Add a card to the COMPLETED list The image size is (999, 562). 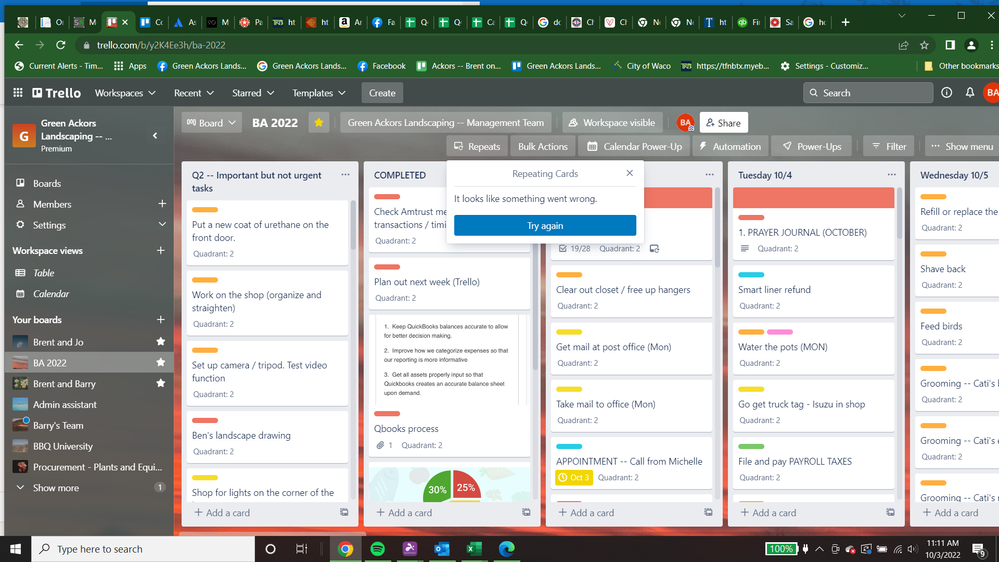pyautogui.click(x=404, y=512)
